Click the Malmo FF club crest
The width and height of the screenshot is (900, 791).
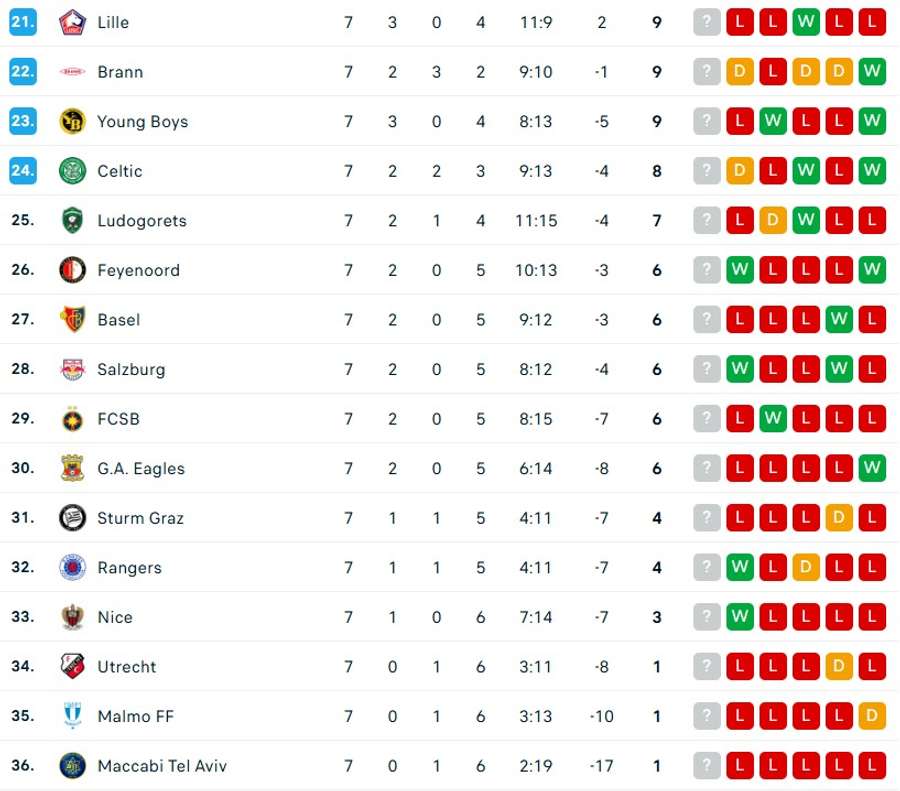[x=73, y=716]
